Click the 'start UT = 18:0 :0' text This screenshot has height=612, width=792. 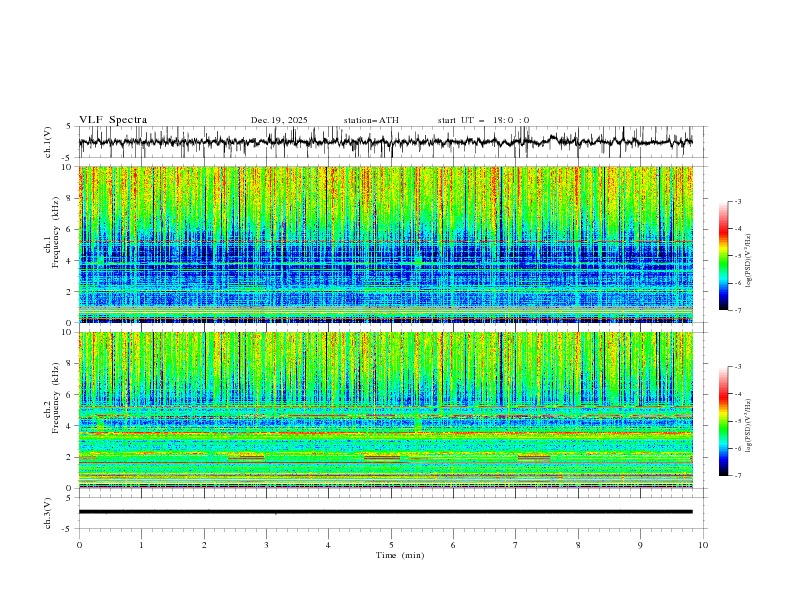483,120
